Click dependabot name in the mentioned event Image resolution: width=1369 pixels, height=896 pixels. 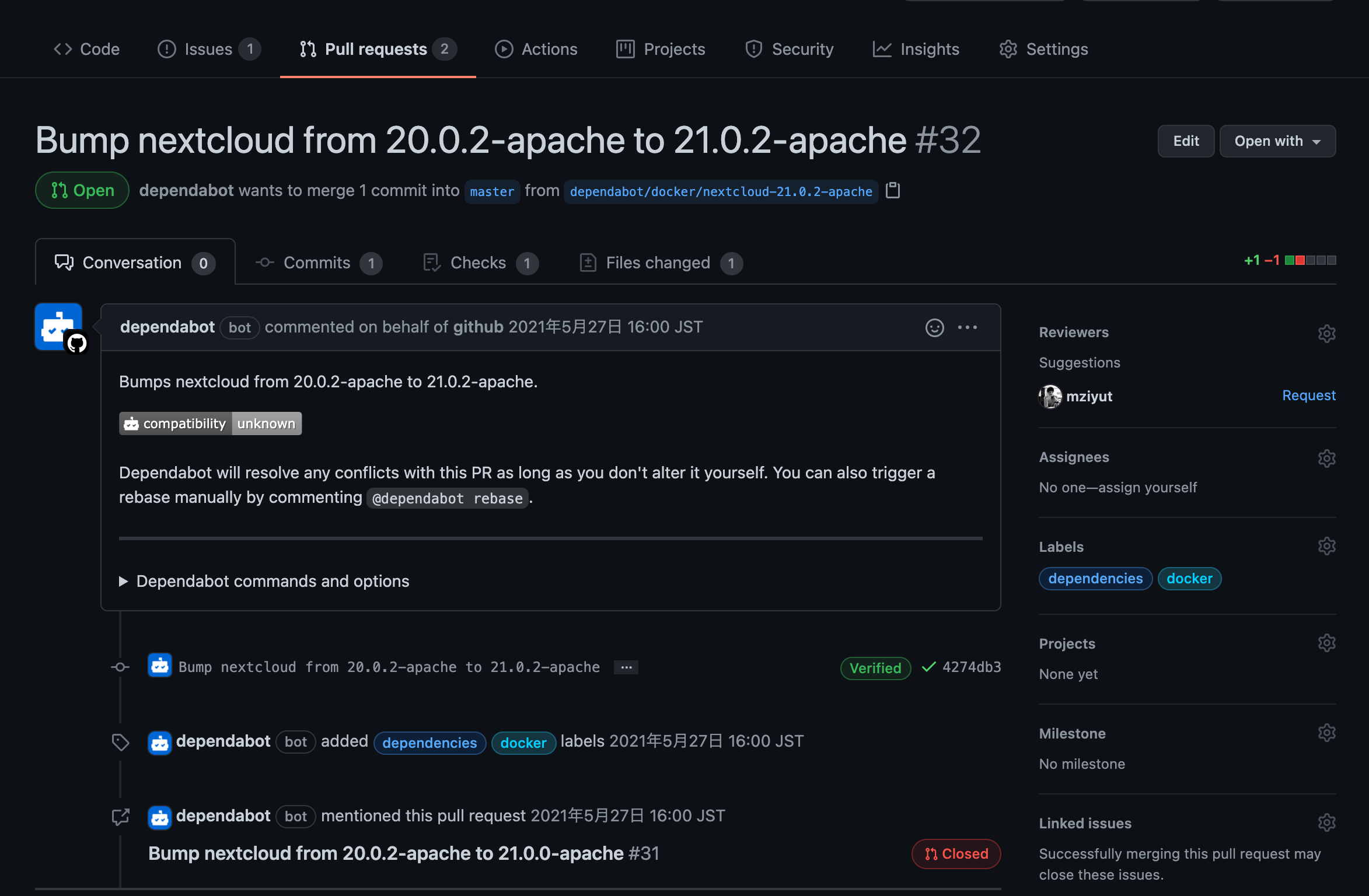223,816
